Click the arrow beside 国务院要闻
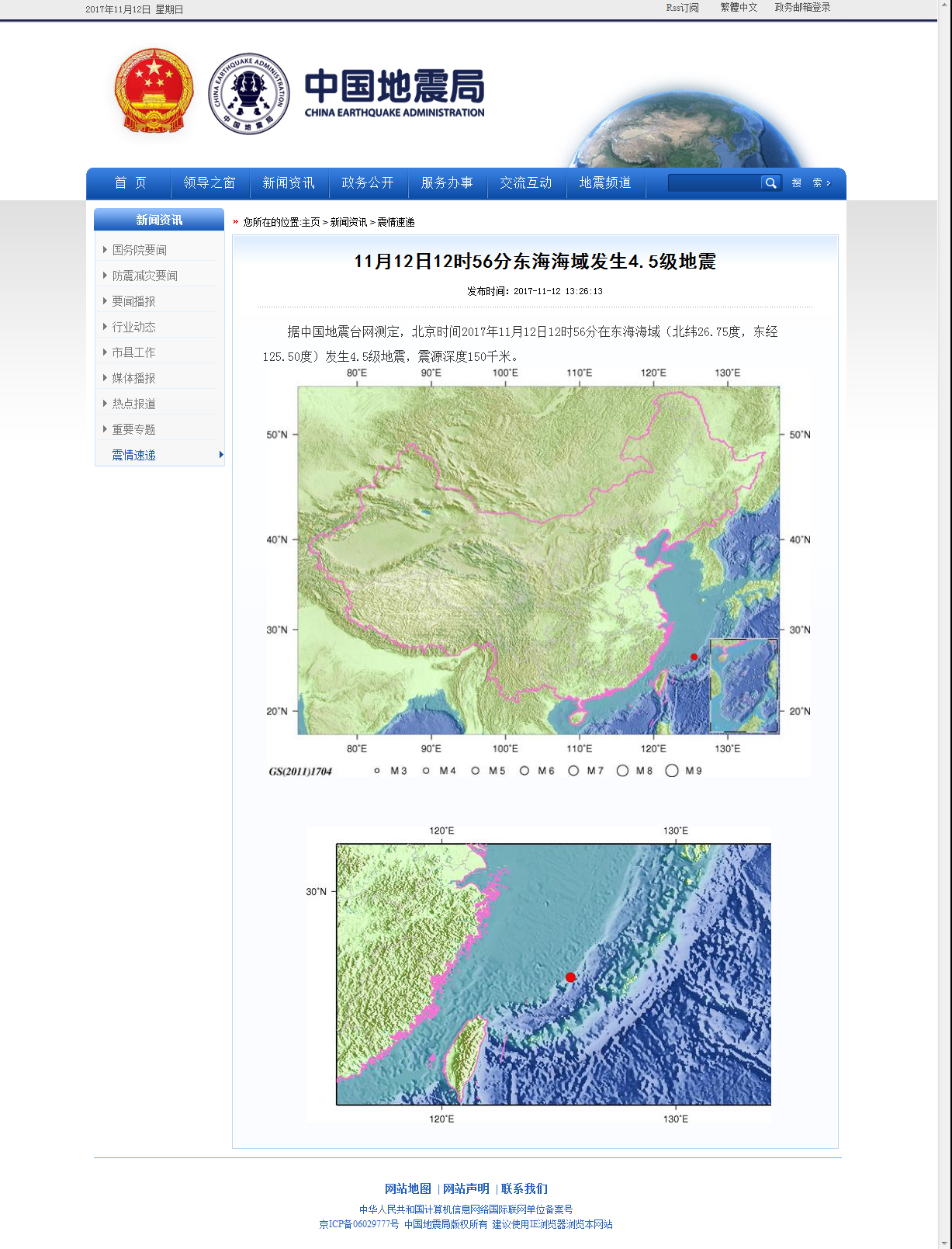The width and height of the screenshot is (952, 1249). point(105,250)
